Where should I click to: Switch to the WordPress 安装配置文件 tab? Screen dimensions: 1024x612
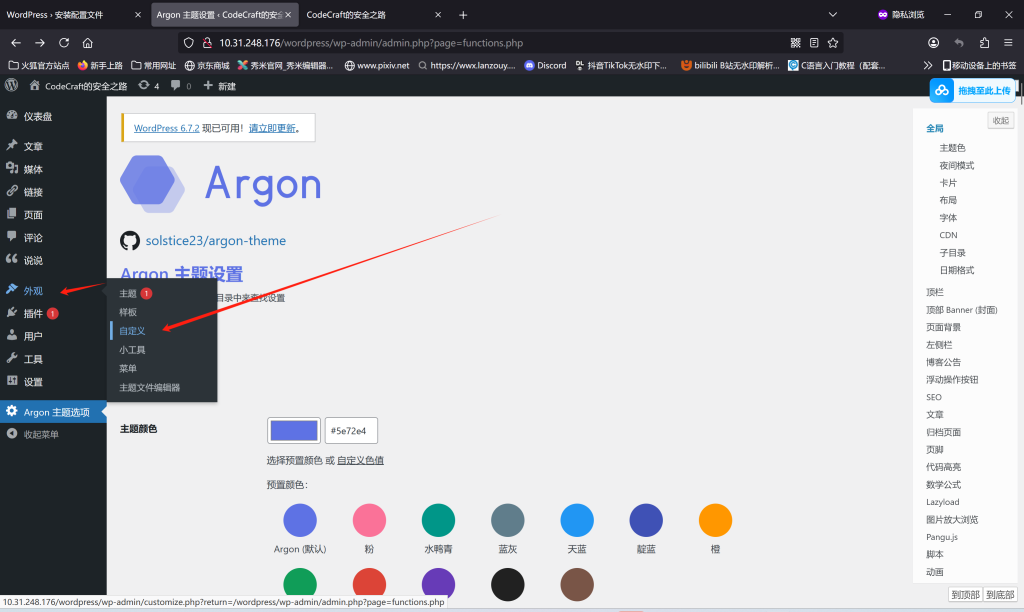coord(73,14)
